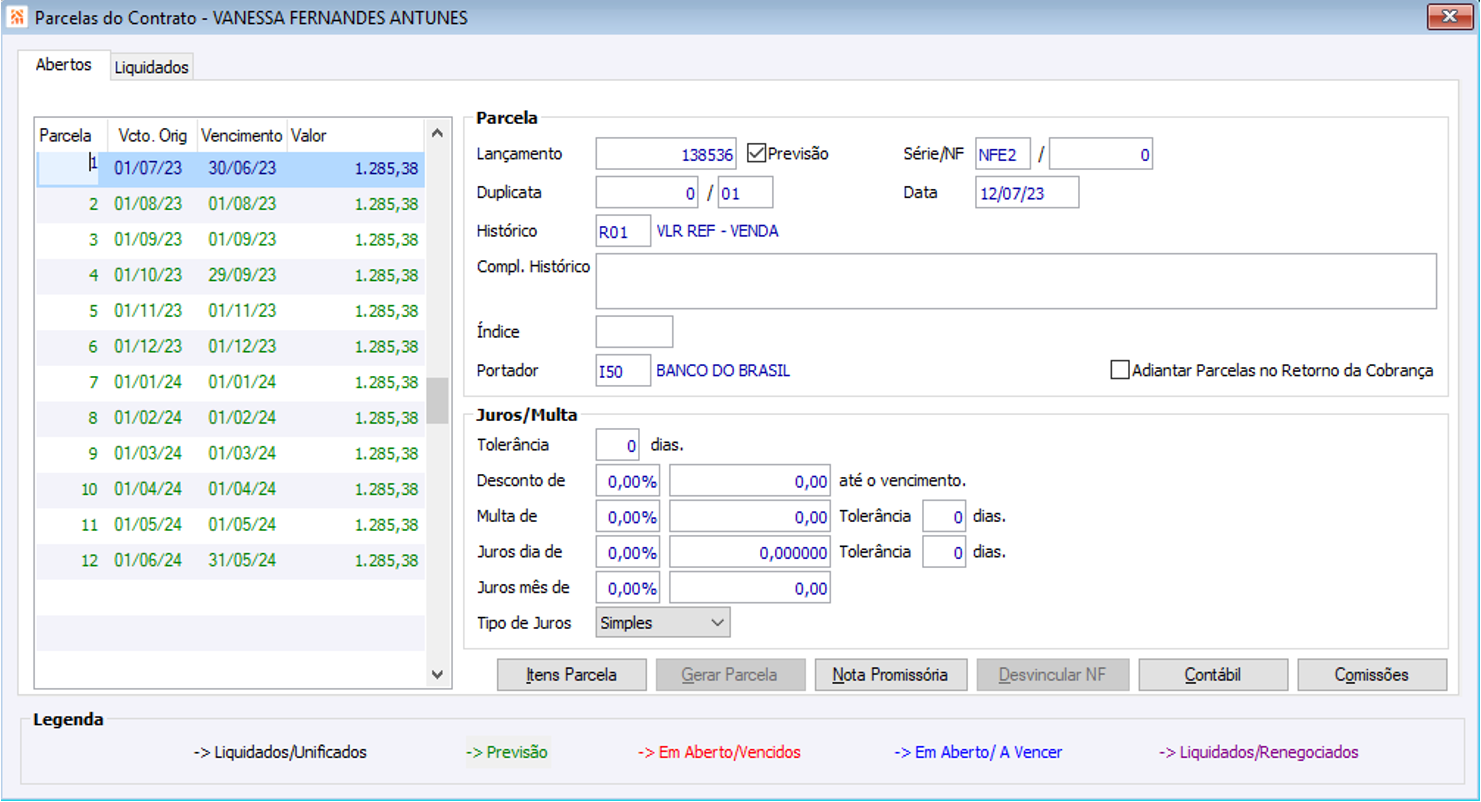Click the Itens Parcela button
Image resolution: width=1481 pixels, height=802 pixels.
click(x=572, y=675)
